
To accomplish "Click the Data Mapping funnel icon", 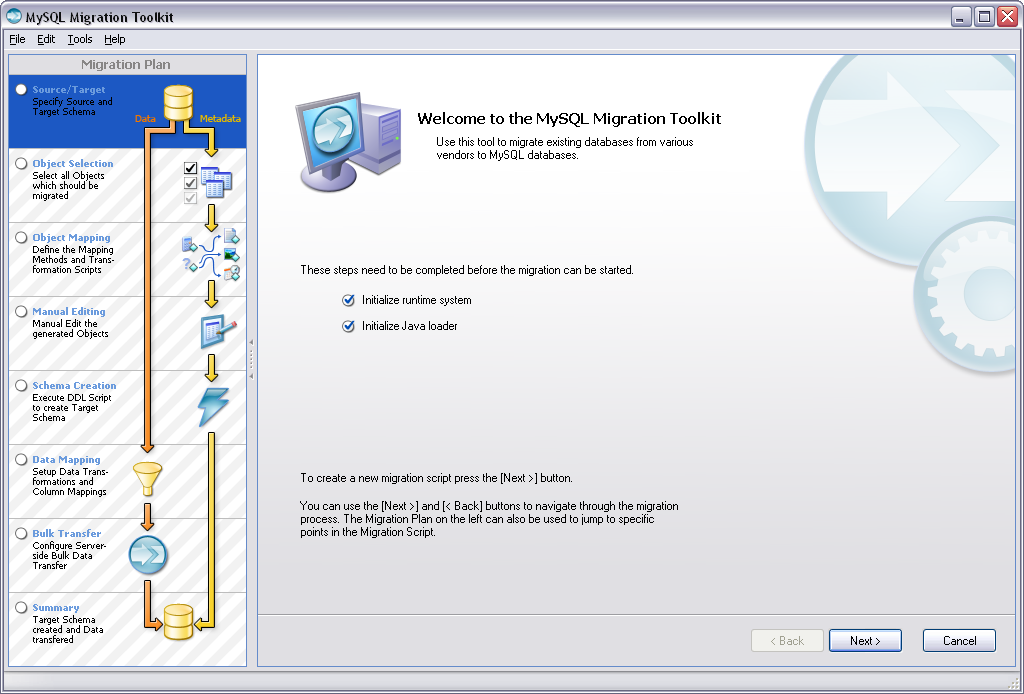I will click(148, 479).
